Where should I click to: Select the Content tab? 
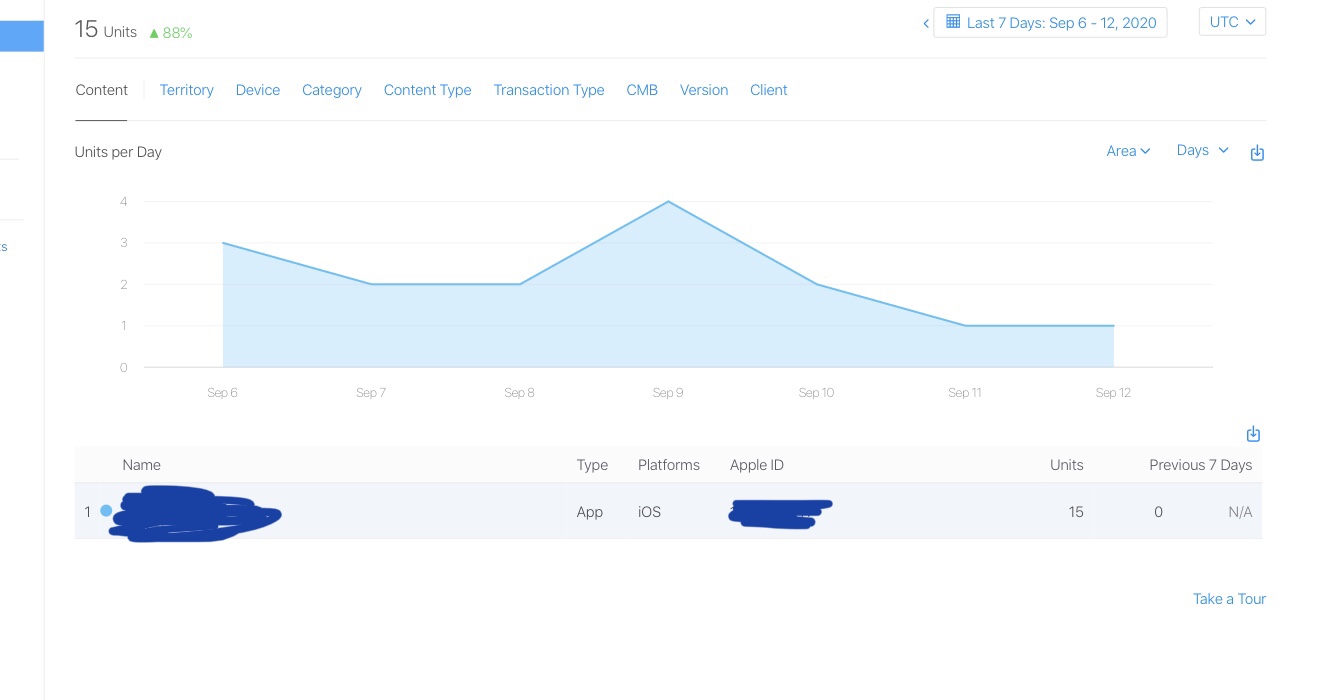[x=101, y=90]
